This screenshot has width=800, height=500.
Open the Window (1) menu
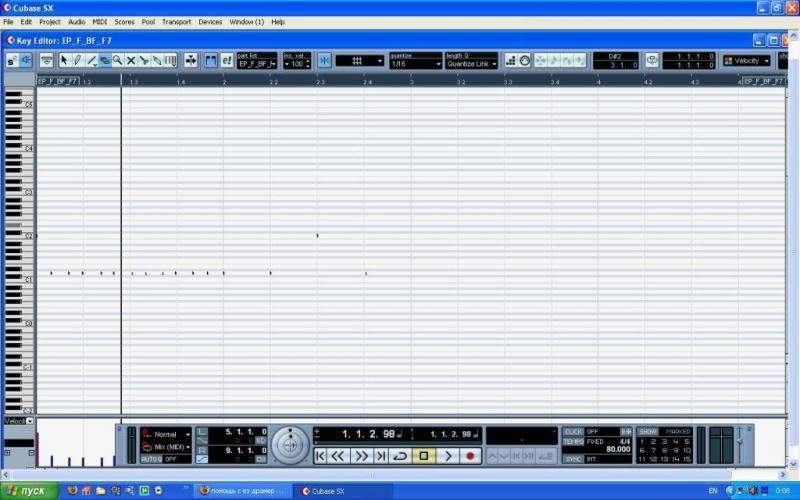(x=246, y=22)
